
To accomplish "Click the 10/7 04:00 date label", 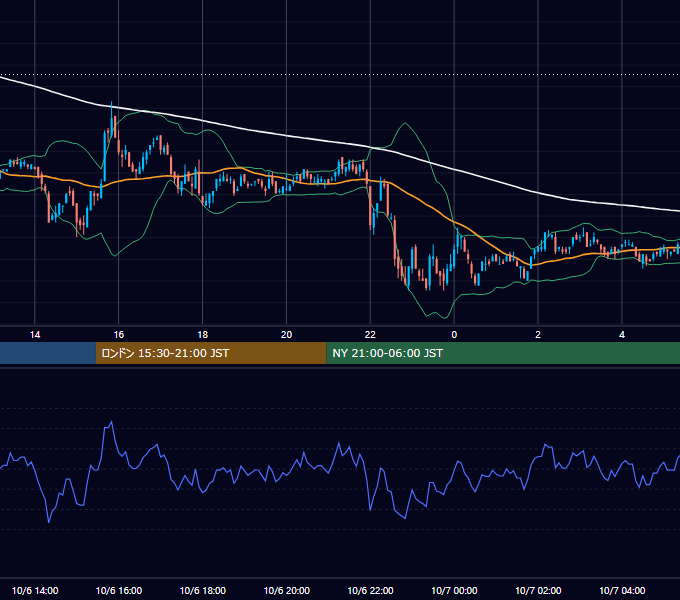I will (x=622, y=590).
